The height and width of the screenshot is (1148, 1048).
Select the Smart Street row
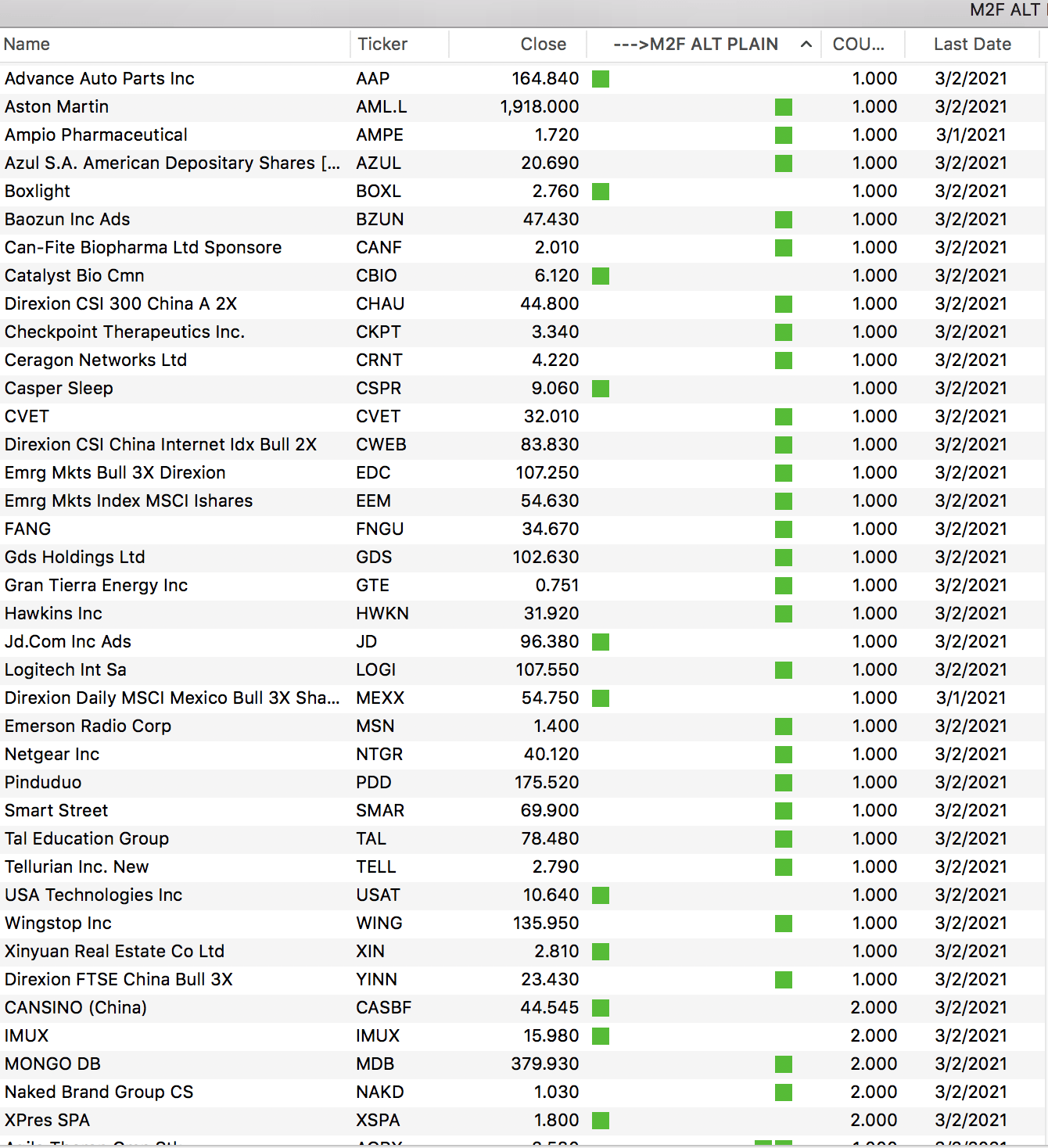click(522, 811)
